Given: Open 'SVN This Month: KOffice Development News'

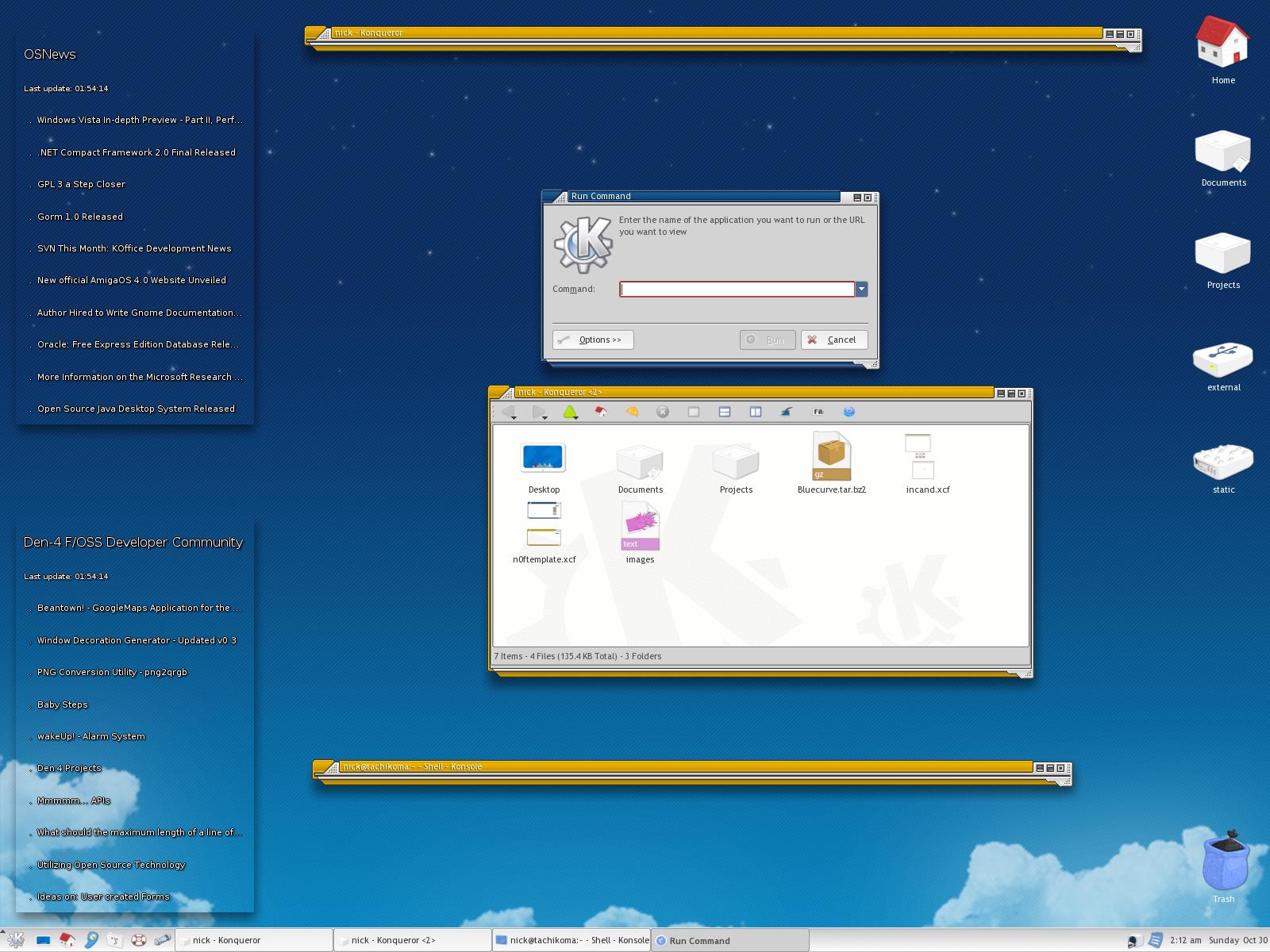Looking at the screenshot, I should coord(134,248).
